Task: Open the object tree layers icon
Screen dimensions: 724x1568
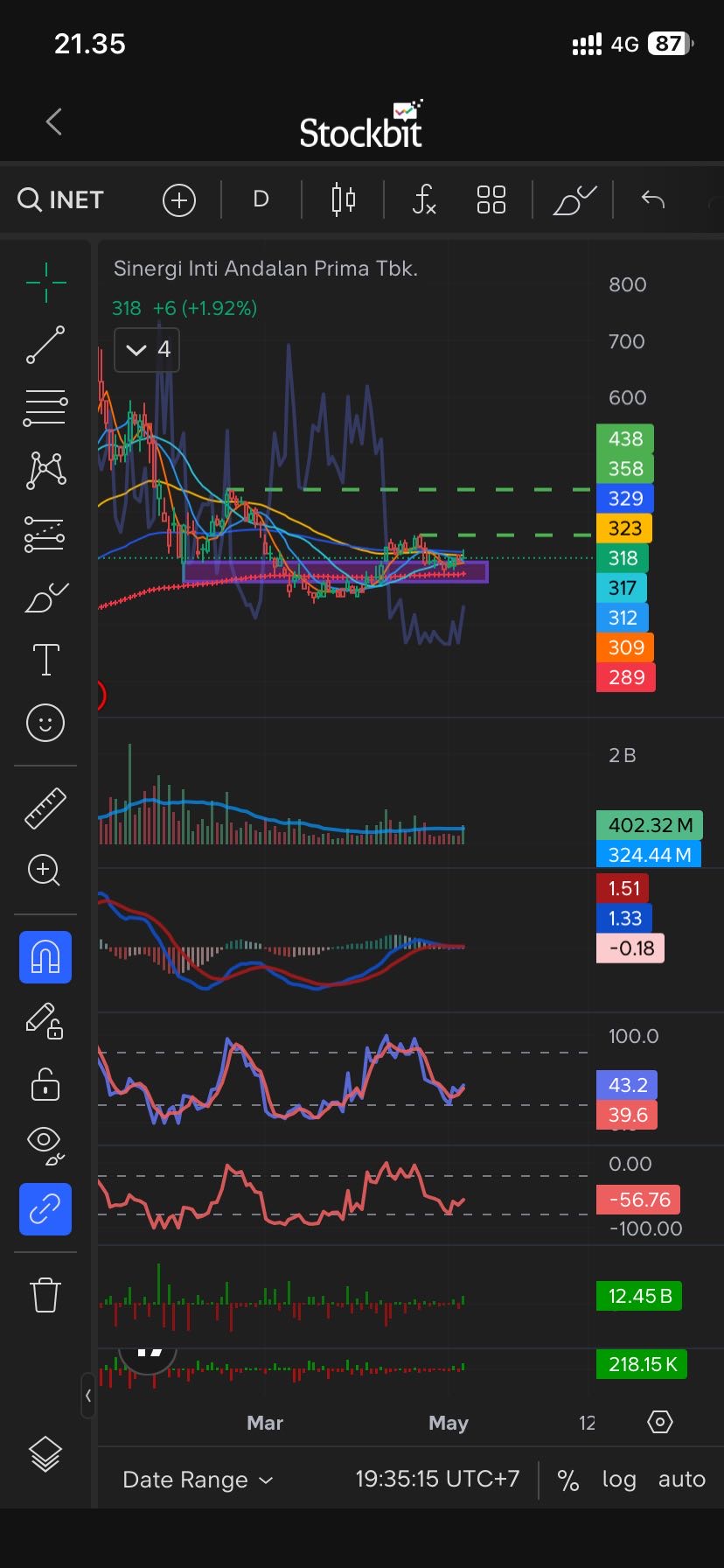Action: 45,1454
